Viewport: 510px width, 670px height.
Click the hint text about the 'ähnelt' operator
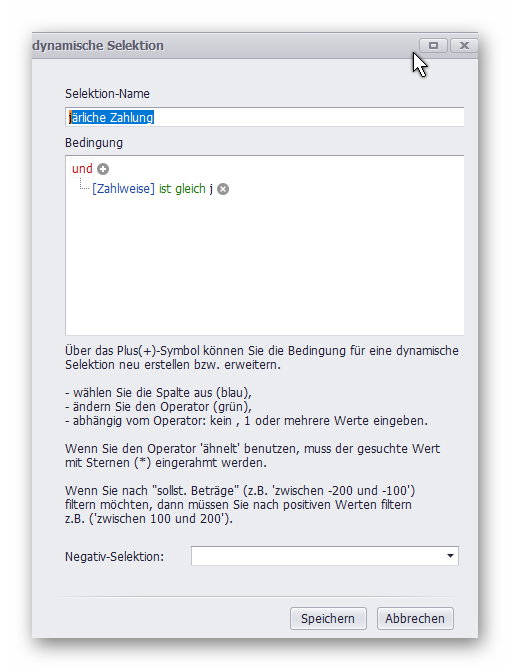(252, 455)
